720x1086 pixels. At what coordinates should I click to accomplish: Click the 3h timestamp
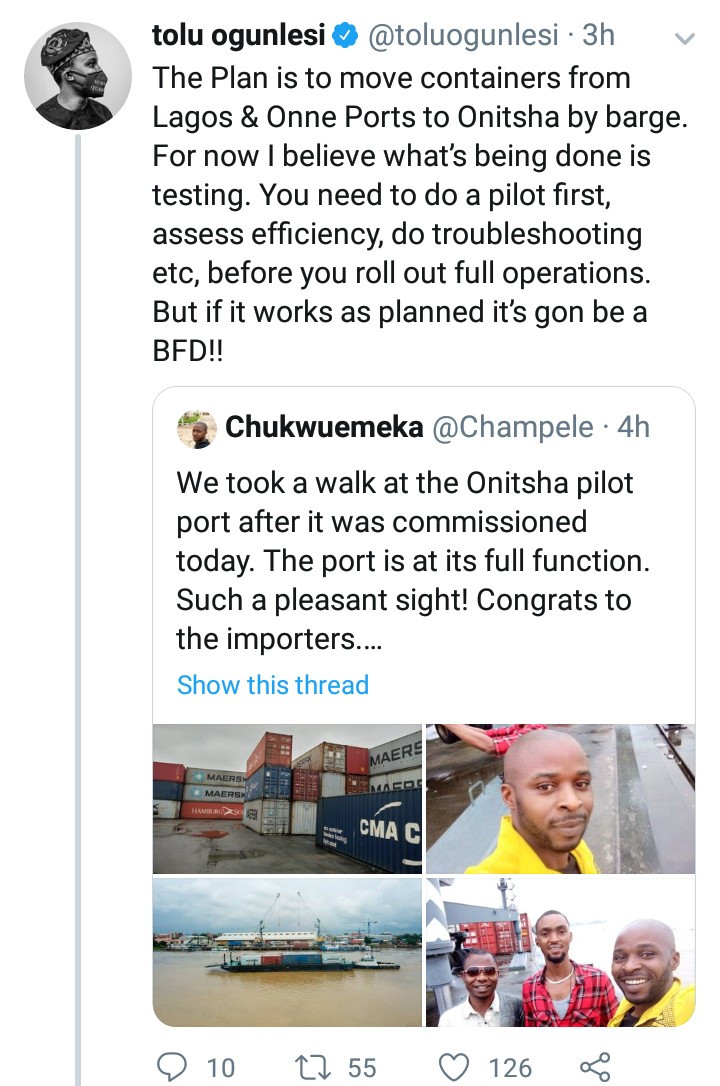point(598,36)
